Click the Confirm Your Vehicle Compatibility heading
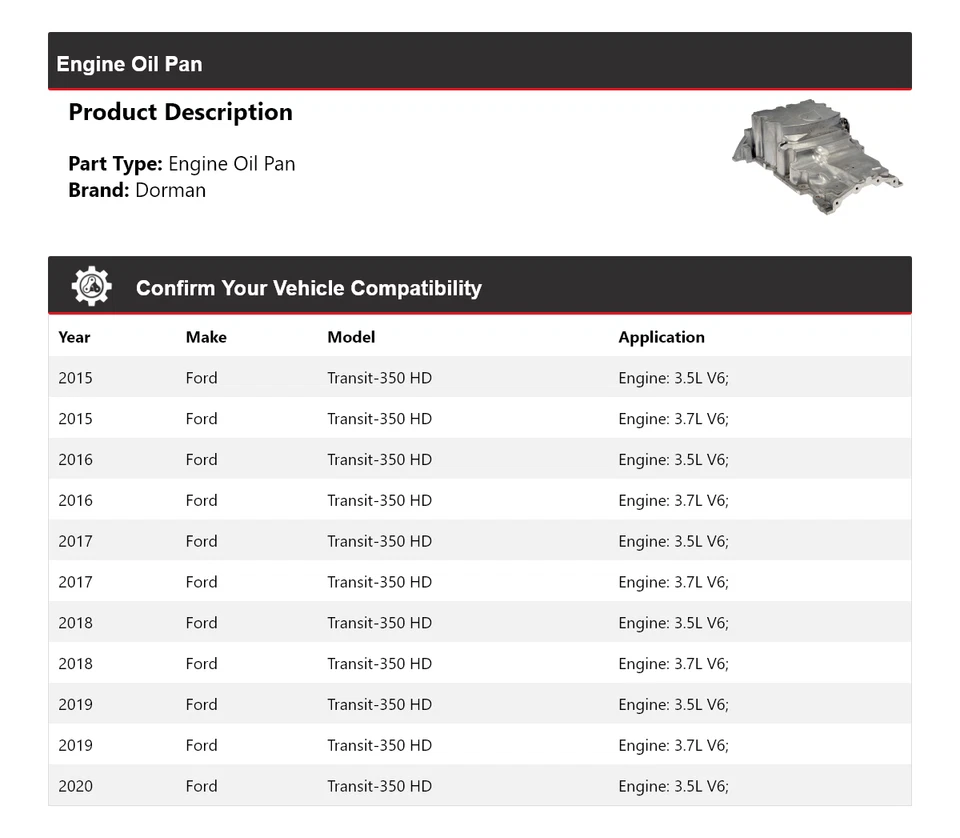 (308, 288)
